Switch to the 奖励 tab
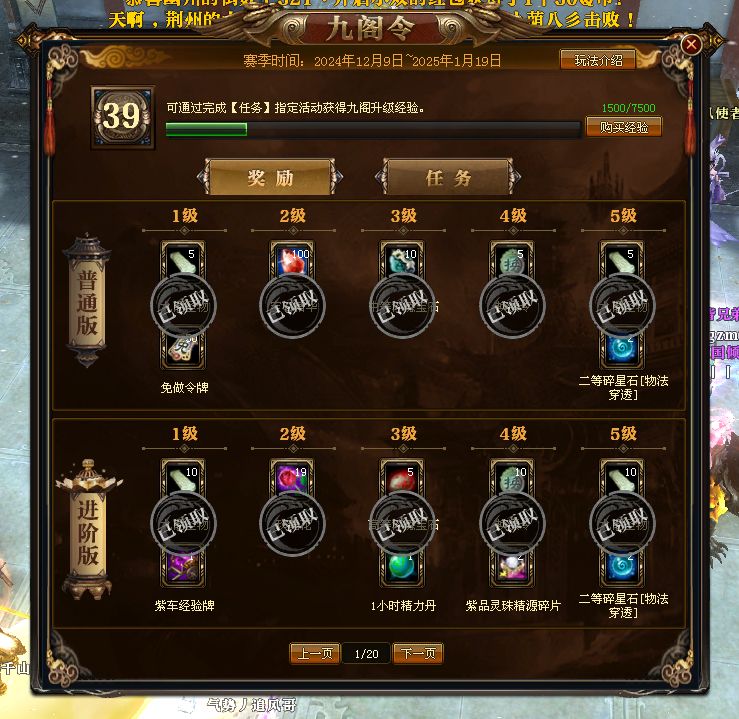Image resolution: width=739 pixels, height=719 pixels. pyautogui.click(x=270, y=177)
